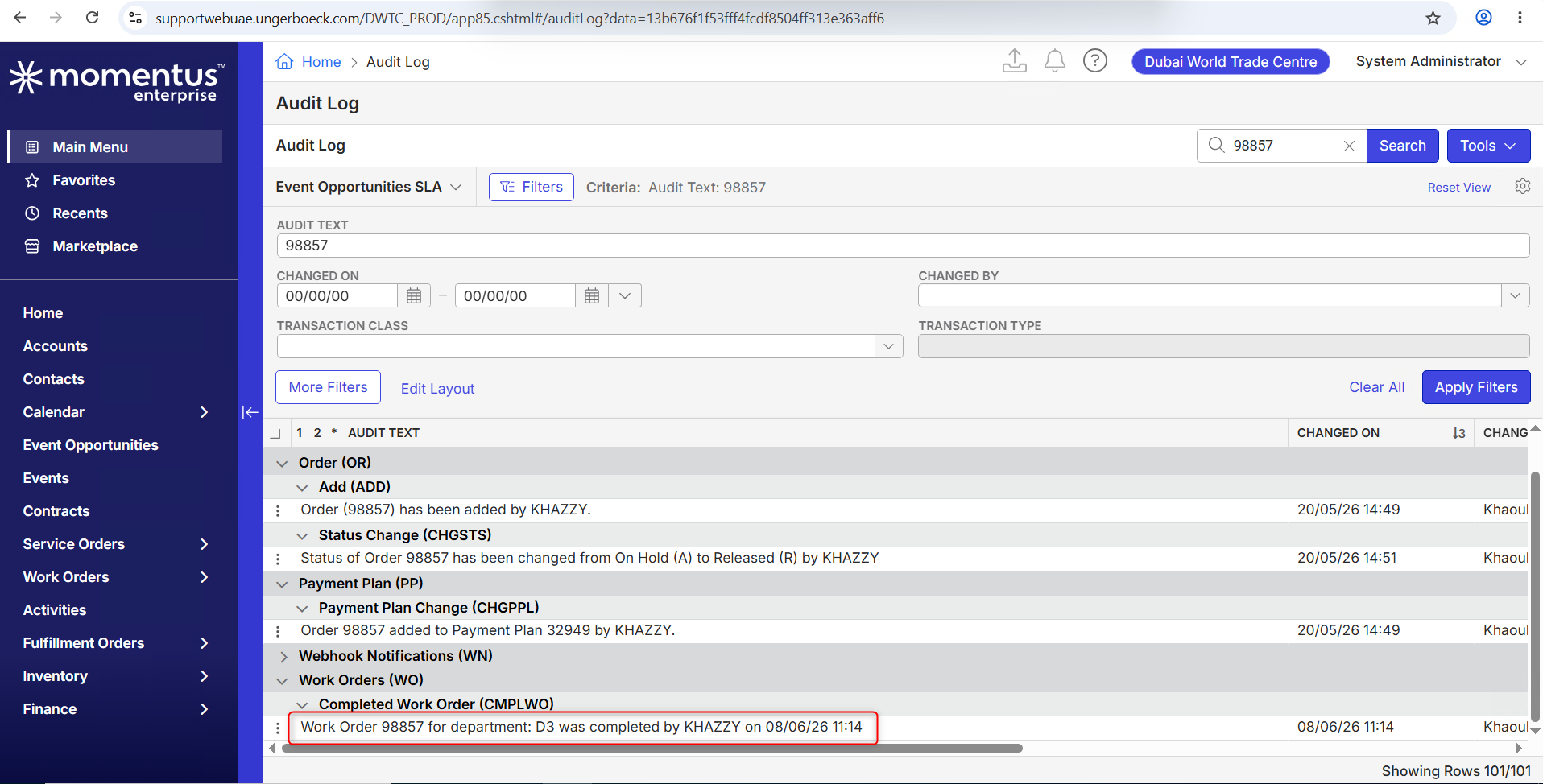The height and width of the screenshot is (784, 1543).
Task: Click the Home house icon in breadcrumb
Action: tap(284, 62)
